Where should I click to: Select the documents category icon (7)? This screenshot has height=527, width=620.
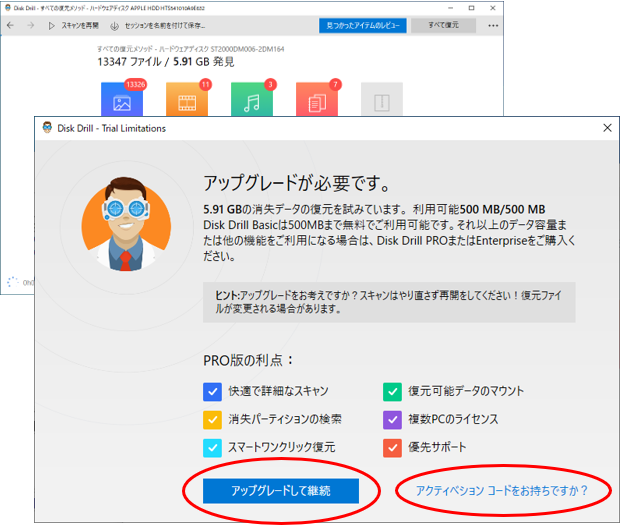(x=317, y=99)
